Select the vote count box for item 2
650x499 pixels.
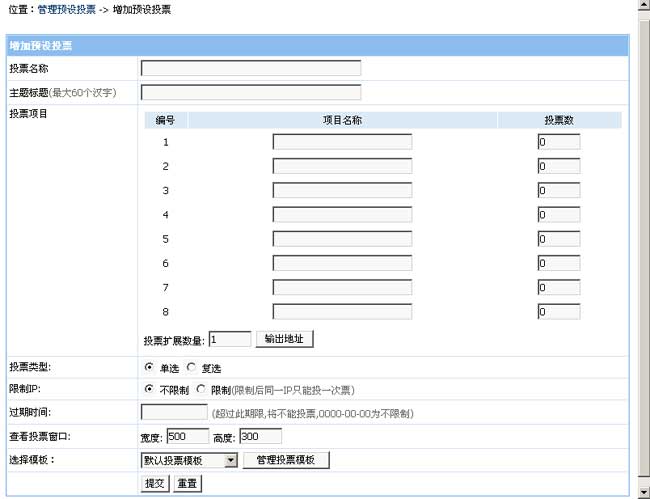pyautogui.click(x=558, y=166)
